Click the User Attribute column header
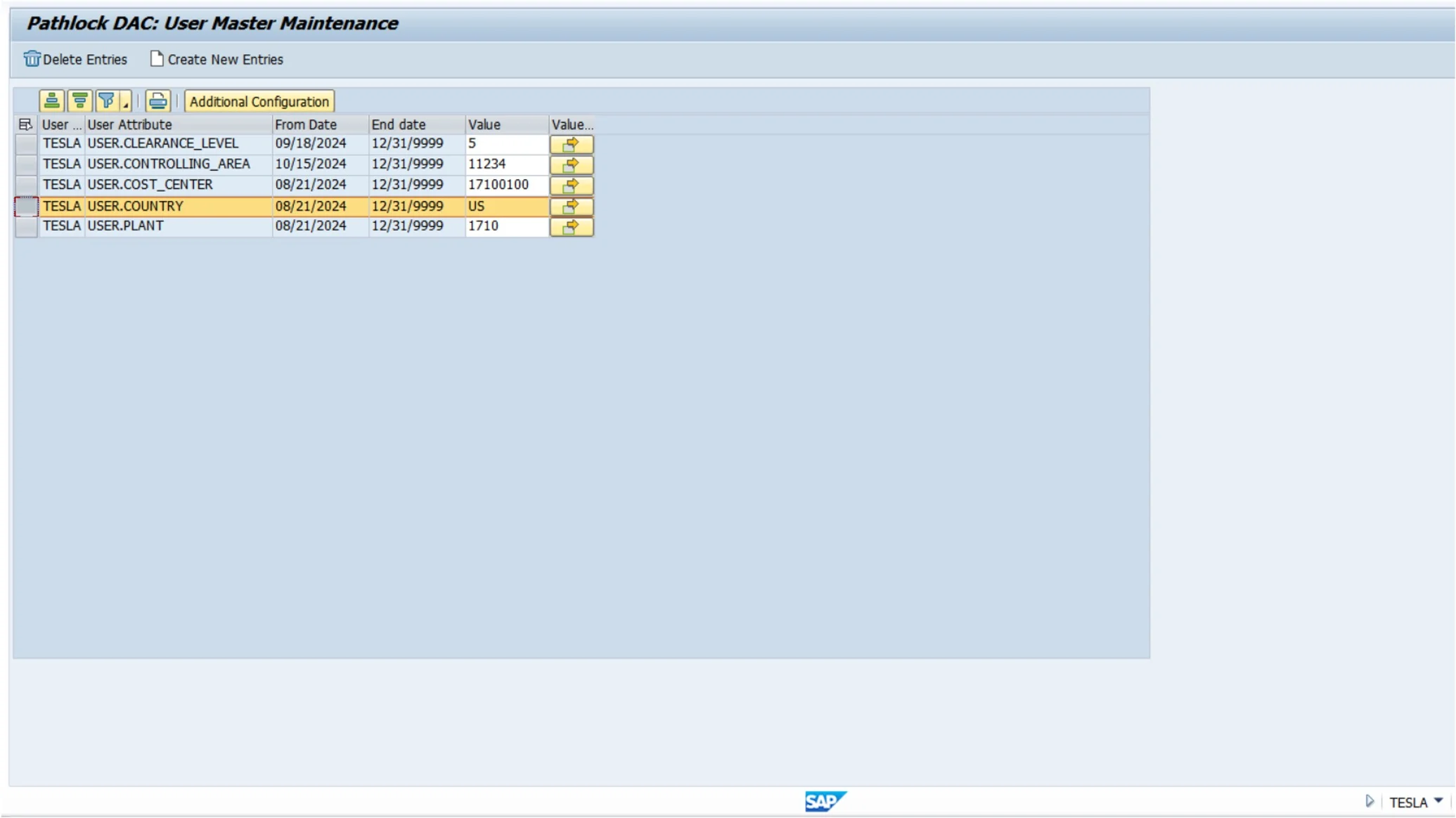Screen dimensions: 1456x818 pyautogui.click(x=179, y=124)
